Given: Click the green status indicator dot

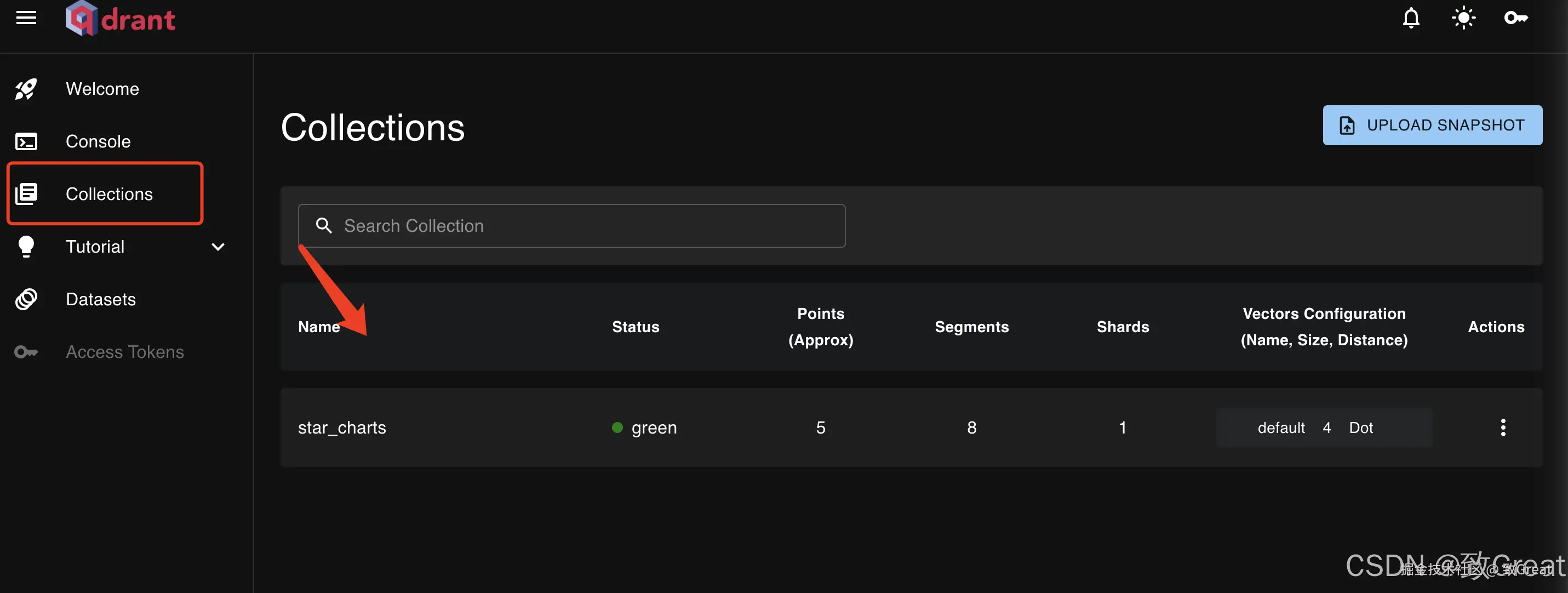Looking at the screenshot, I should [x=617, y=427].
